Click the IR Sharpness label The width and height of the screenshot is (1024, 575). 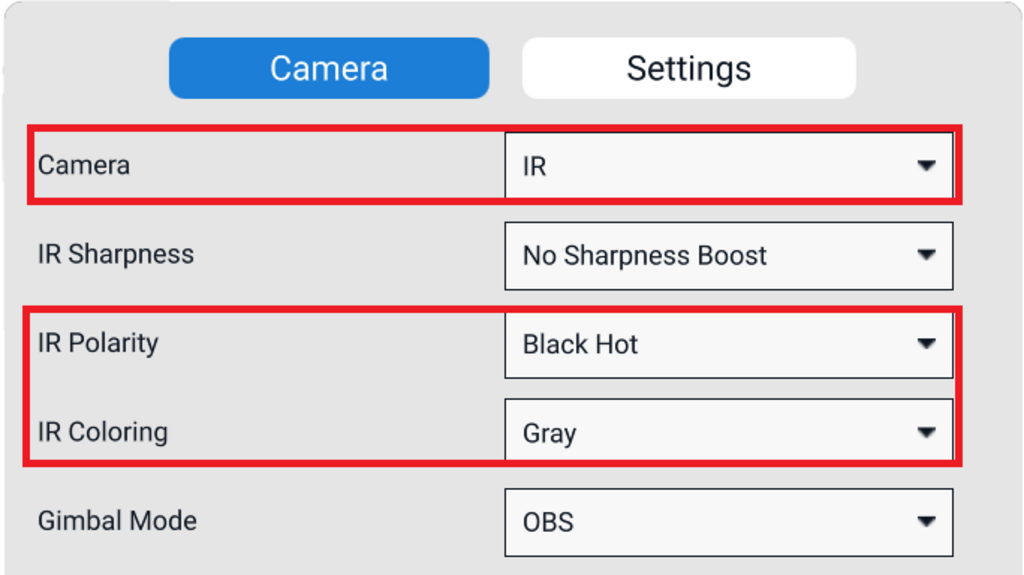116,254
